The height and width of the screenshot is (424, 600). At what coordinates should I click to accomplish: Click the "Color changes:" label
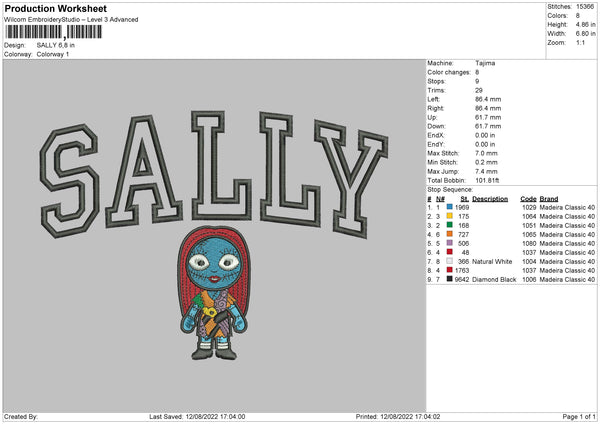coord(449,72)
